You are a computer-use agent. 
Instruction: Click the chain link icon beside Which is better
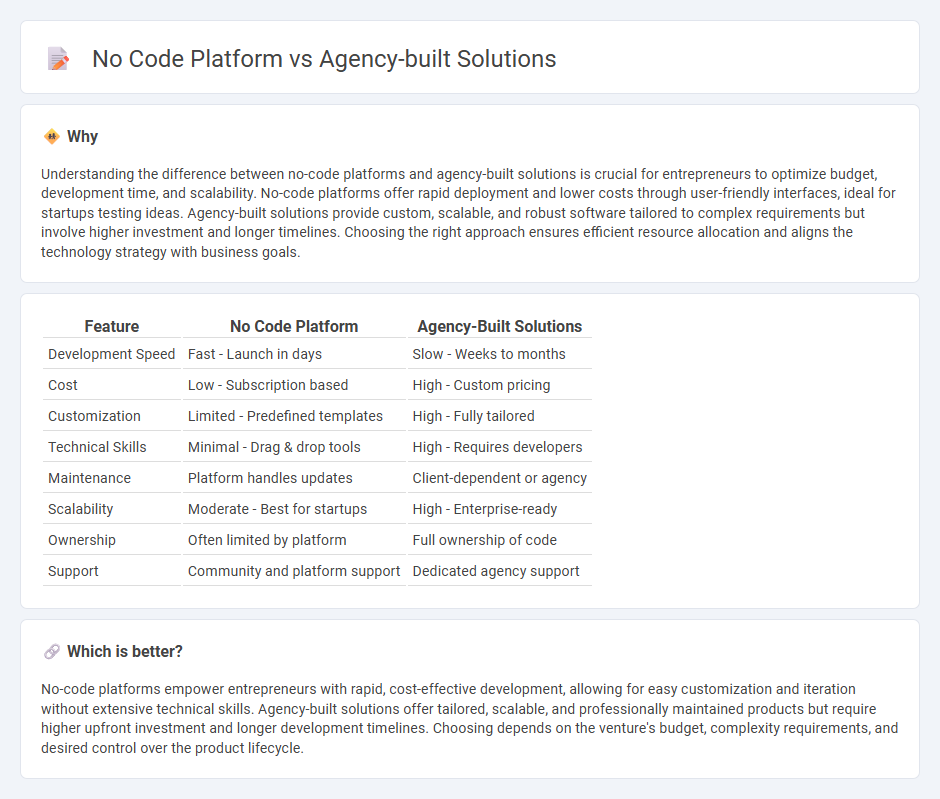pos(52,652)
